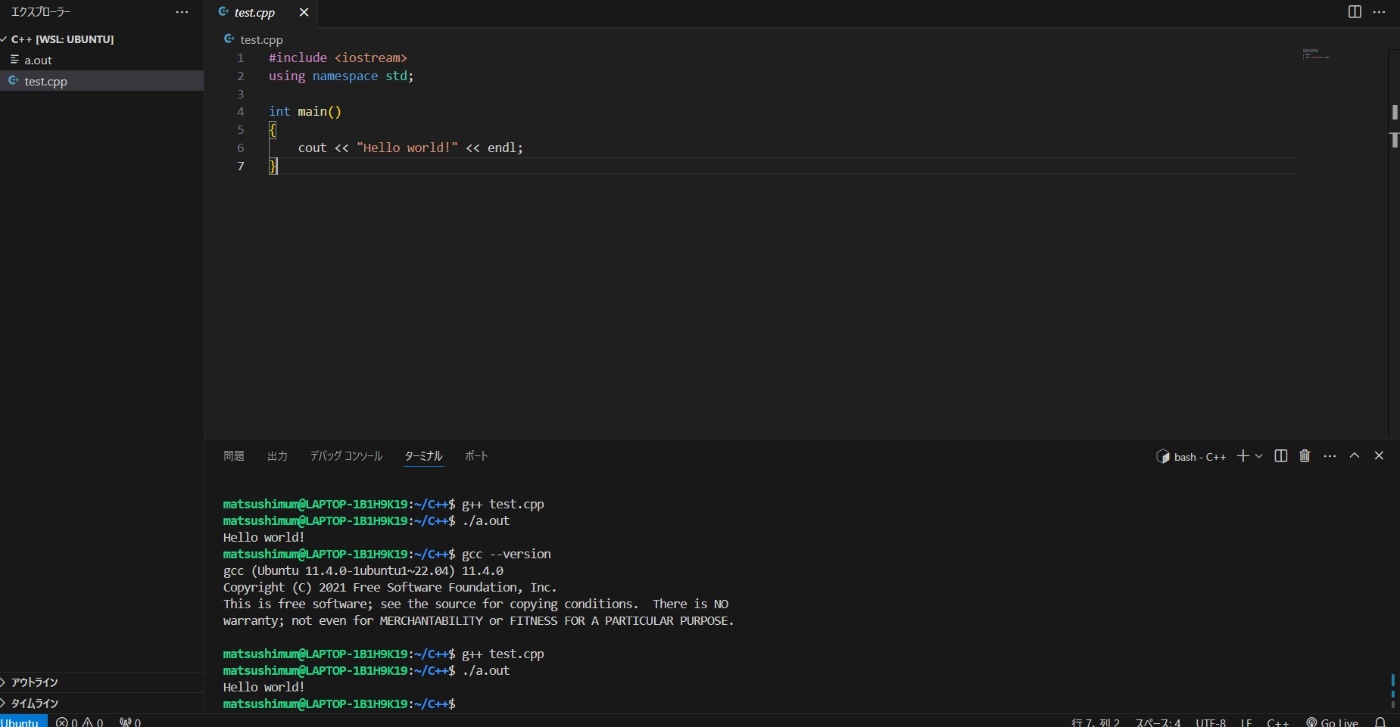Close the terminal panel
The height and width of the screenshot is (727, 1400).
(x=1379, y=456)
